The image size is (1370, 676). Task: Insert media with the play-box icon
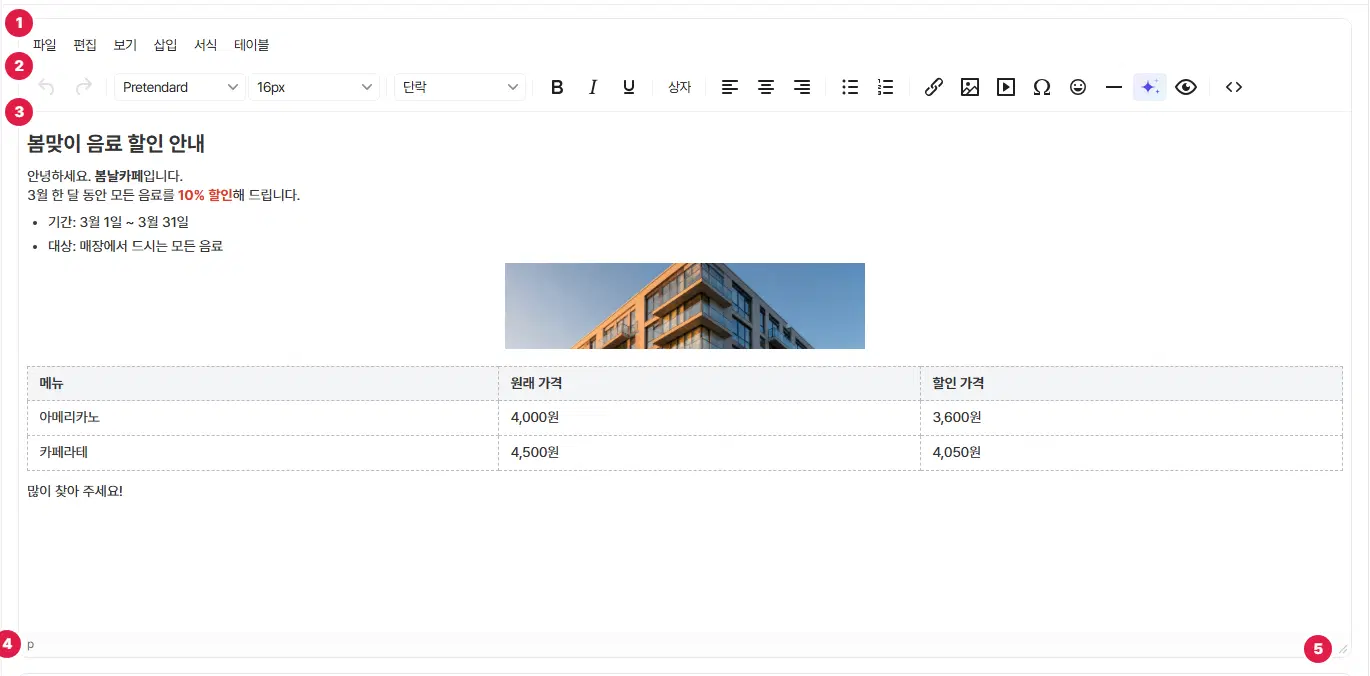click(1006, 87)
